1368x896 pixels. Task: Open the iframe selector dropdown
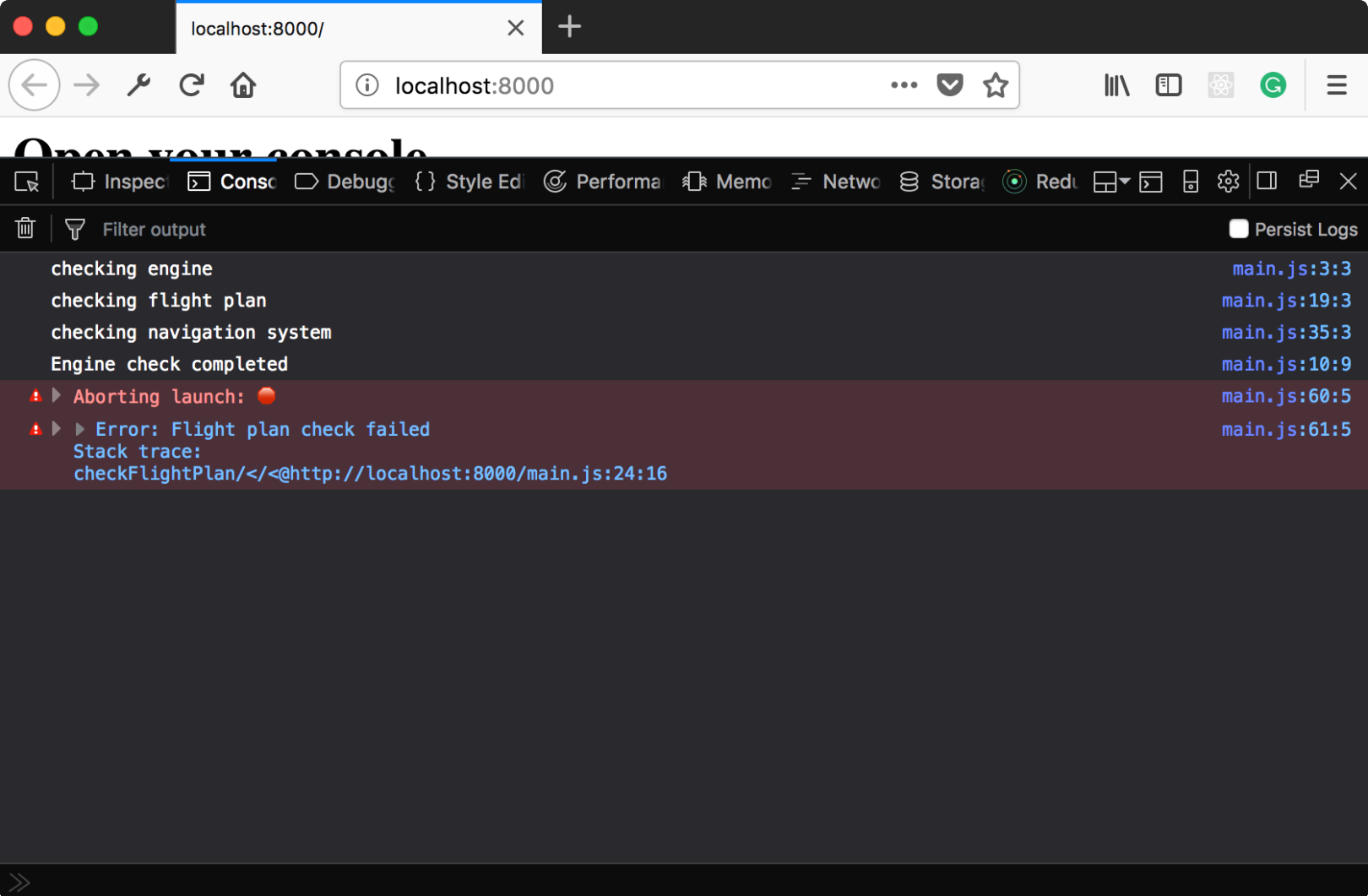coord(1111,182)
